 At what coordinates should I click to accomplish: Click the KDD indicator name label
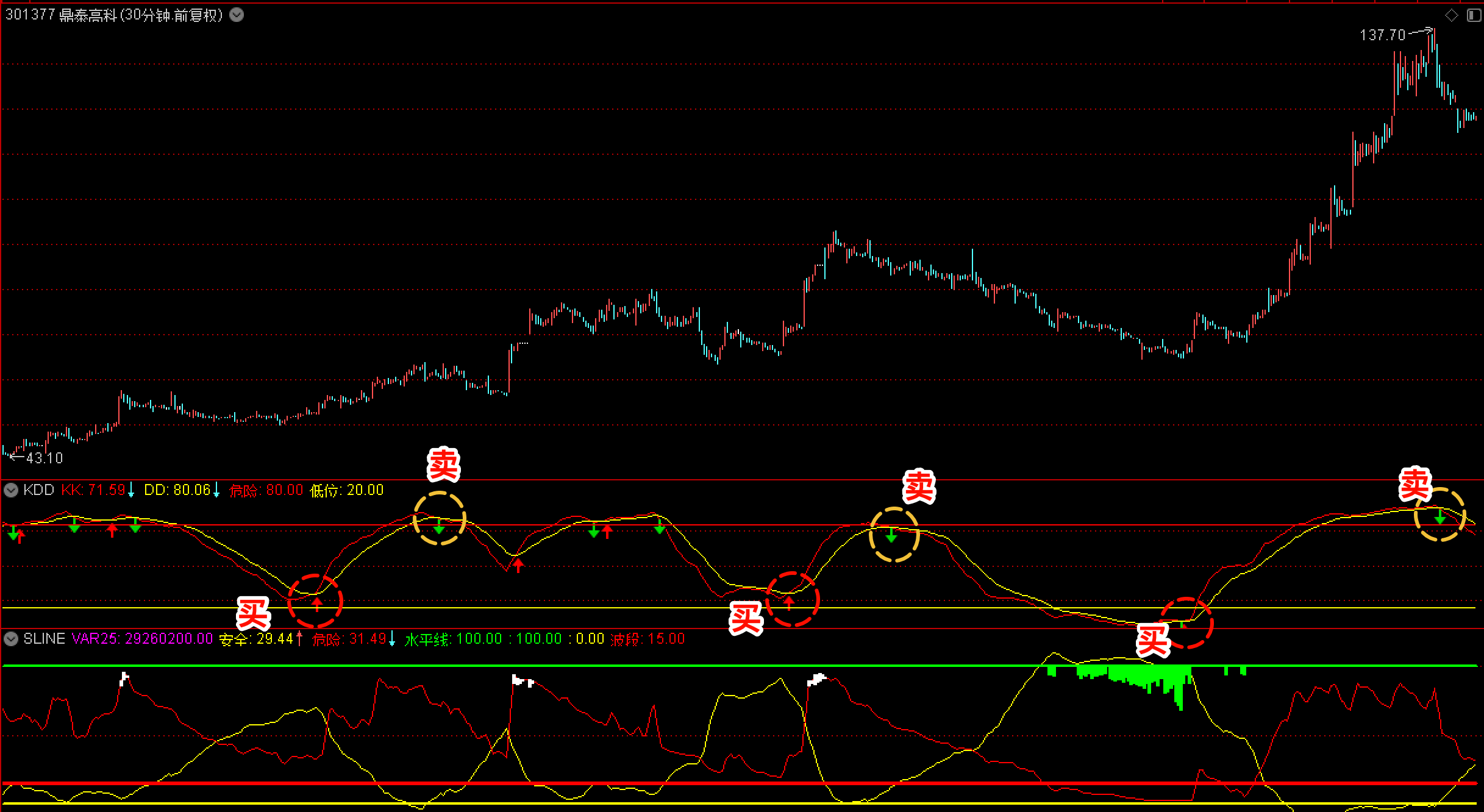(38, 490)
